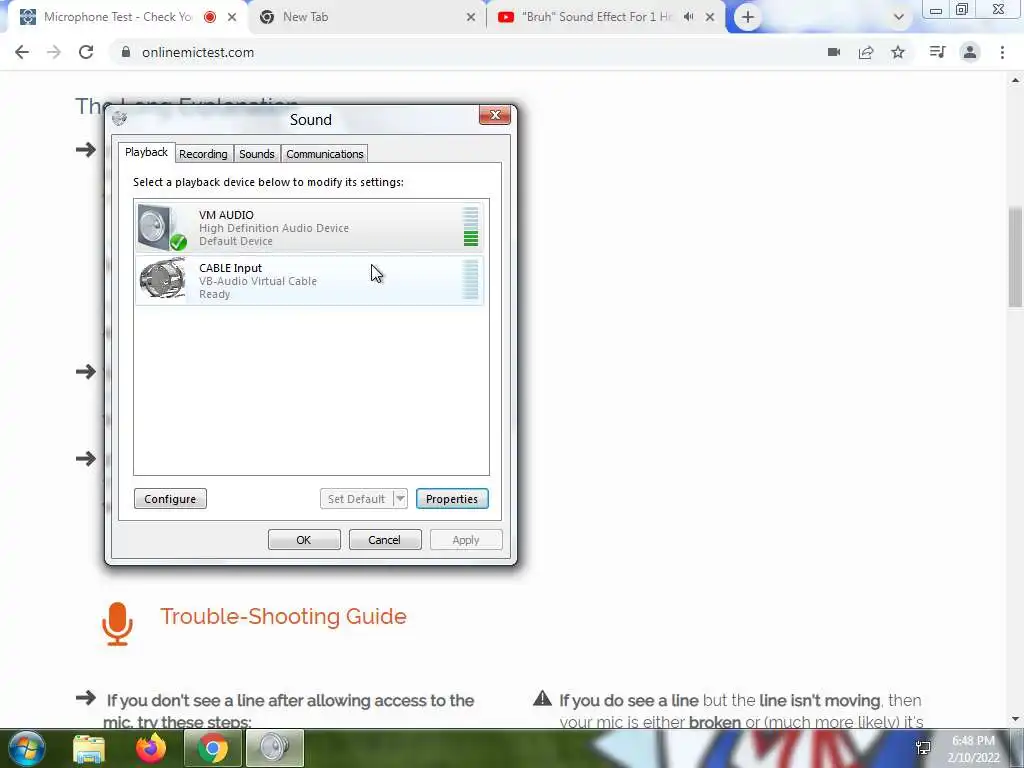Click the padlock site info icon
The width and height of the screenshot is (1024, 768).
(125, 52)
